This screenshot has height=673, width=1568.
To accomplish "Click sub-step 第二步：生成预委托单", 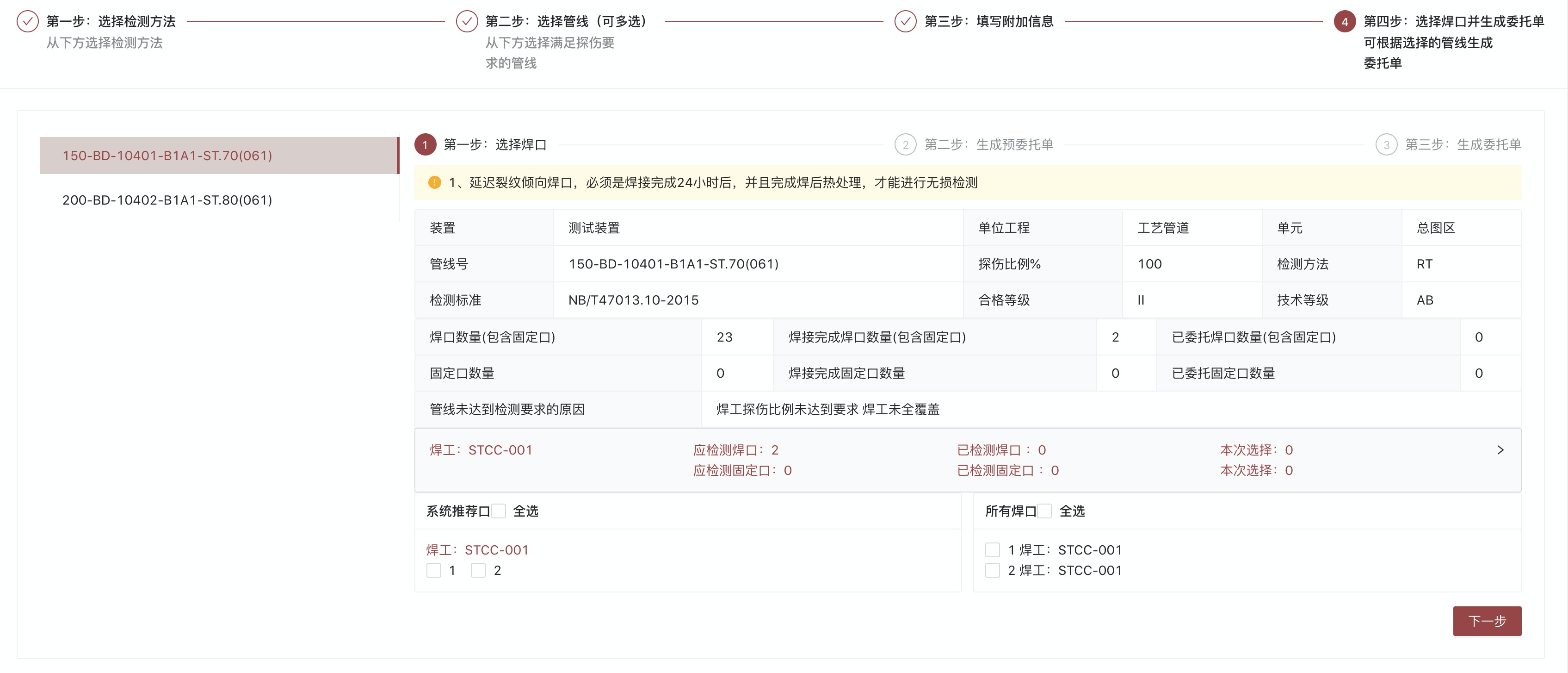I will pos(989,144).
